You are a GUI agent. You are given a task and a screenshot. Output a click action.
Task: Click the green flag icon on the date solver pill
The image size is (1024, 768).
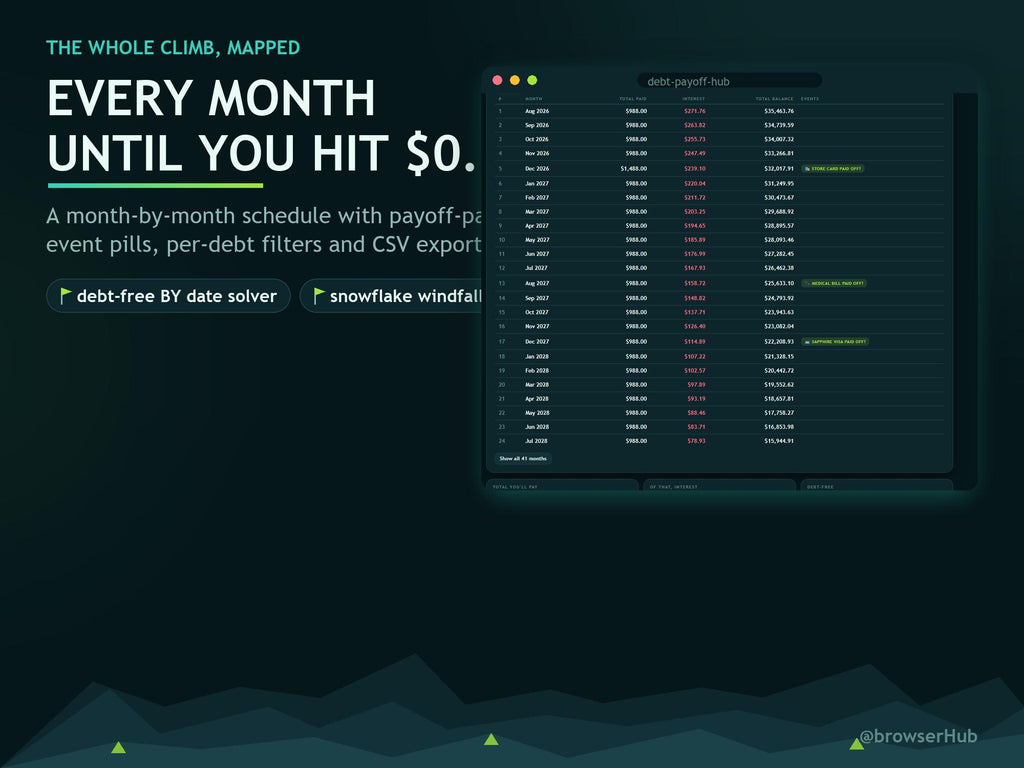[65, 296]
